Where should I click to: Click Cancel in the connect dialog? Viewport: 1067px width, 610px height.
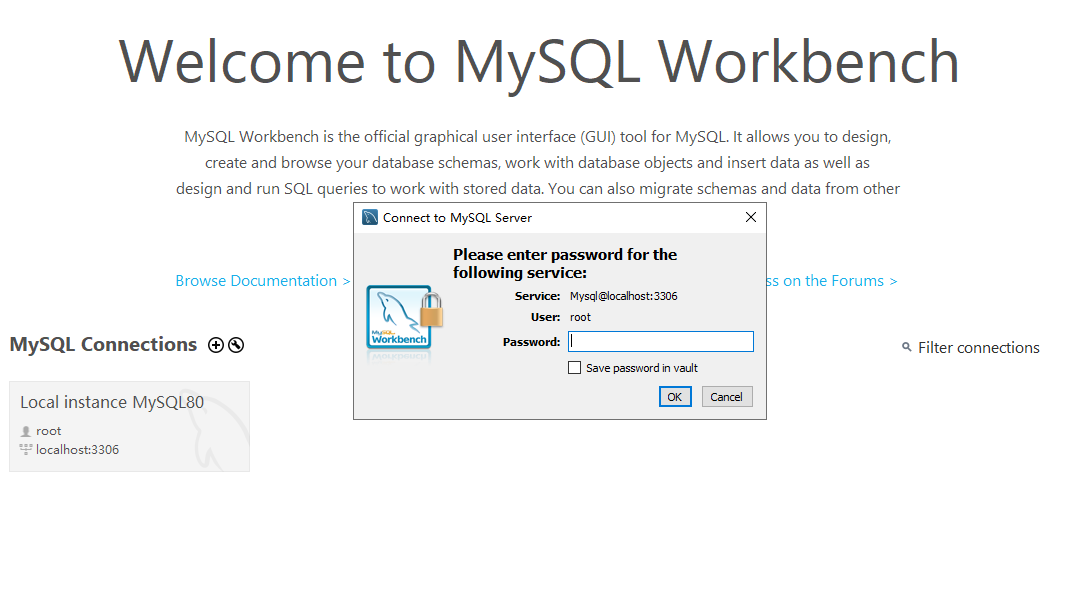coord(727,397)
